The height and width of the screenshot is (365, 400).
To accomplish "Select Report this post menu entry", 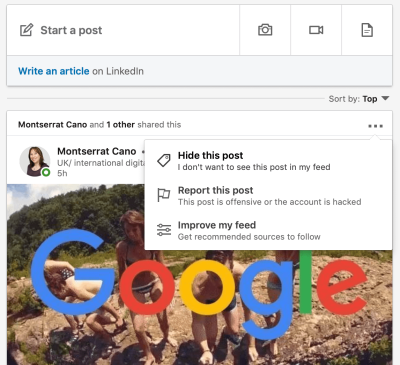I will point(268,196).
